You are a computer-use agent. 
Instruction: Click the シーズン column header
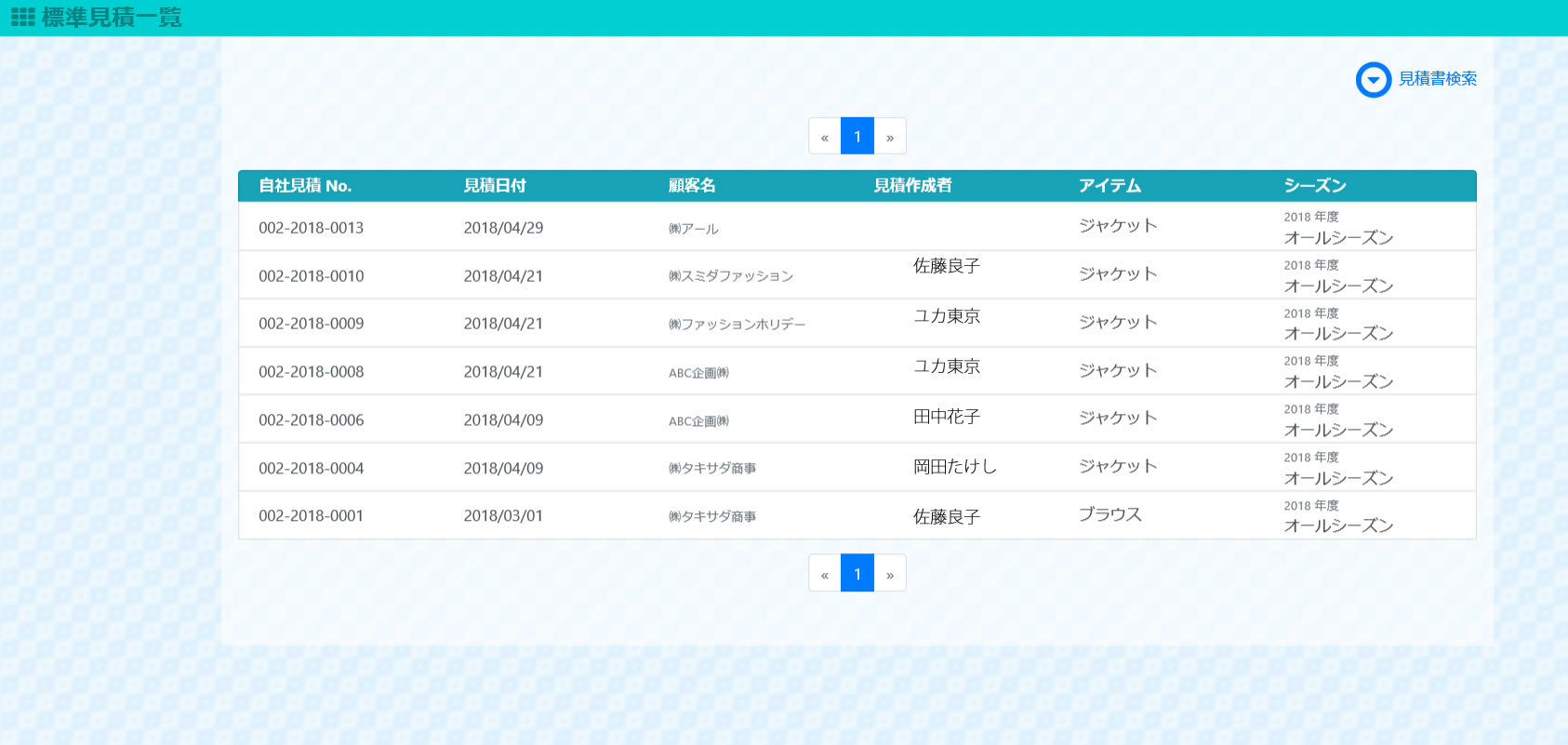tap(1315, 186)
